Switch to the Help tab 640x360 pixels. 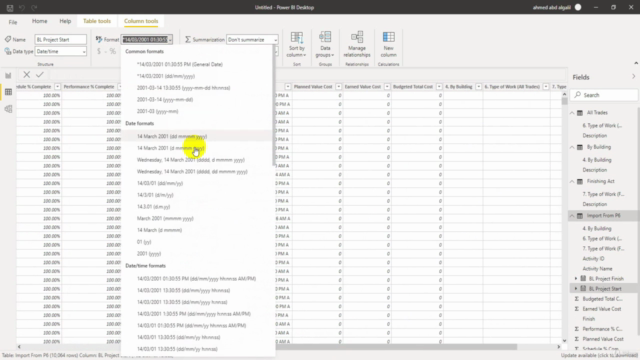pyautogui.click(x=65, y=21)
